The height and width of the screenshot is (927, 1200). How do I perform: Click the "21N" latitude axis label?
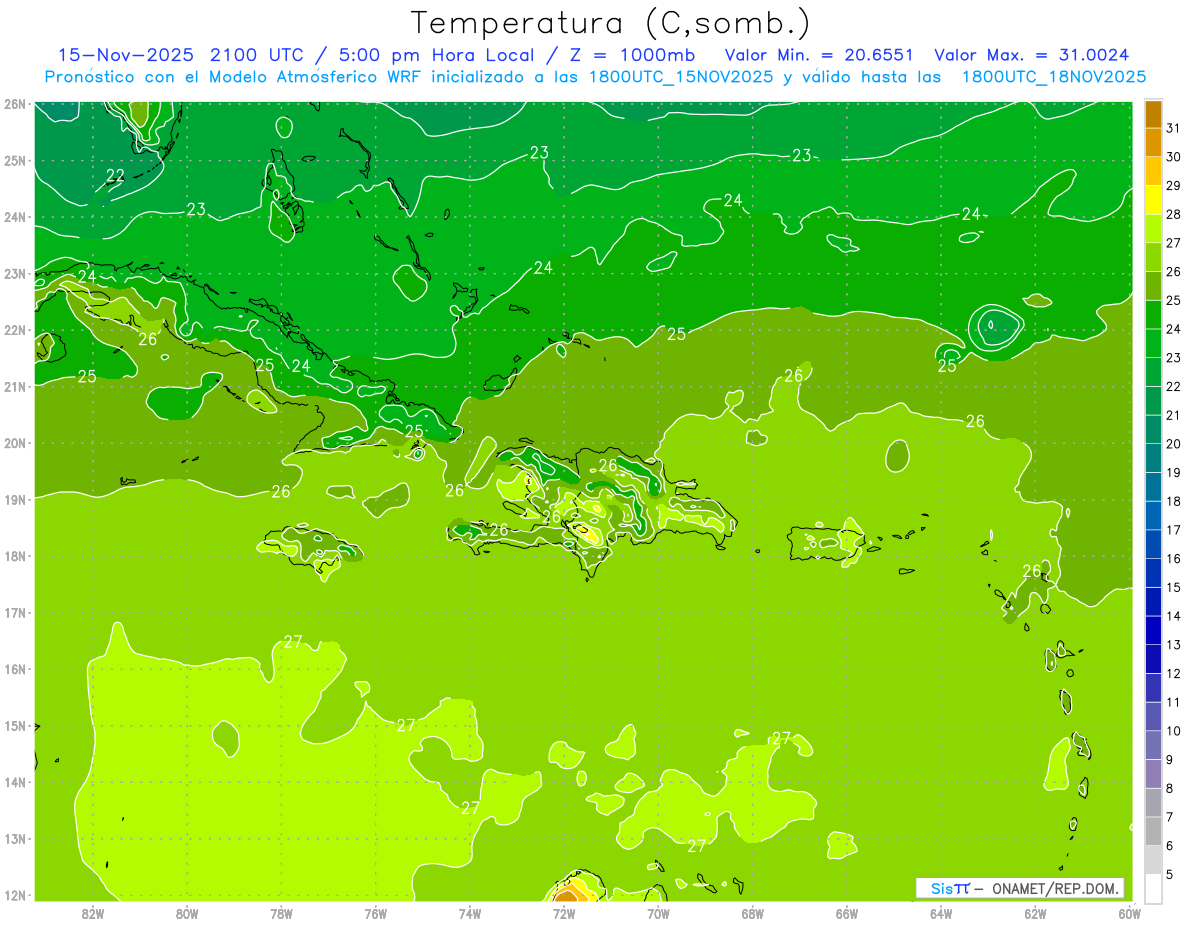tap(14, 387)
